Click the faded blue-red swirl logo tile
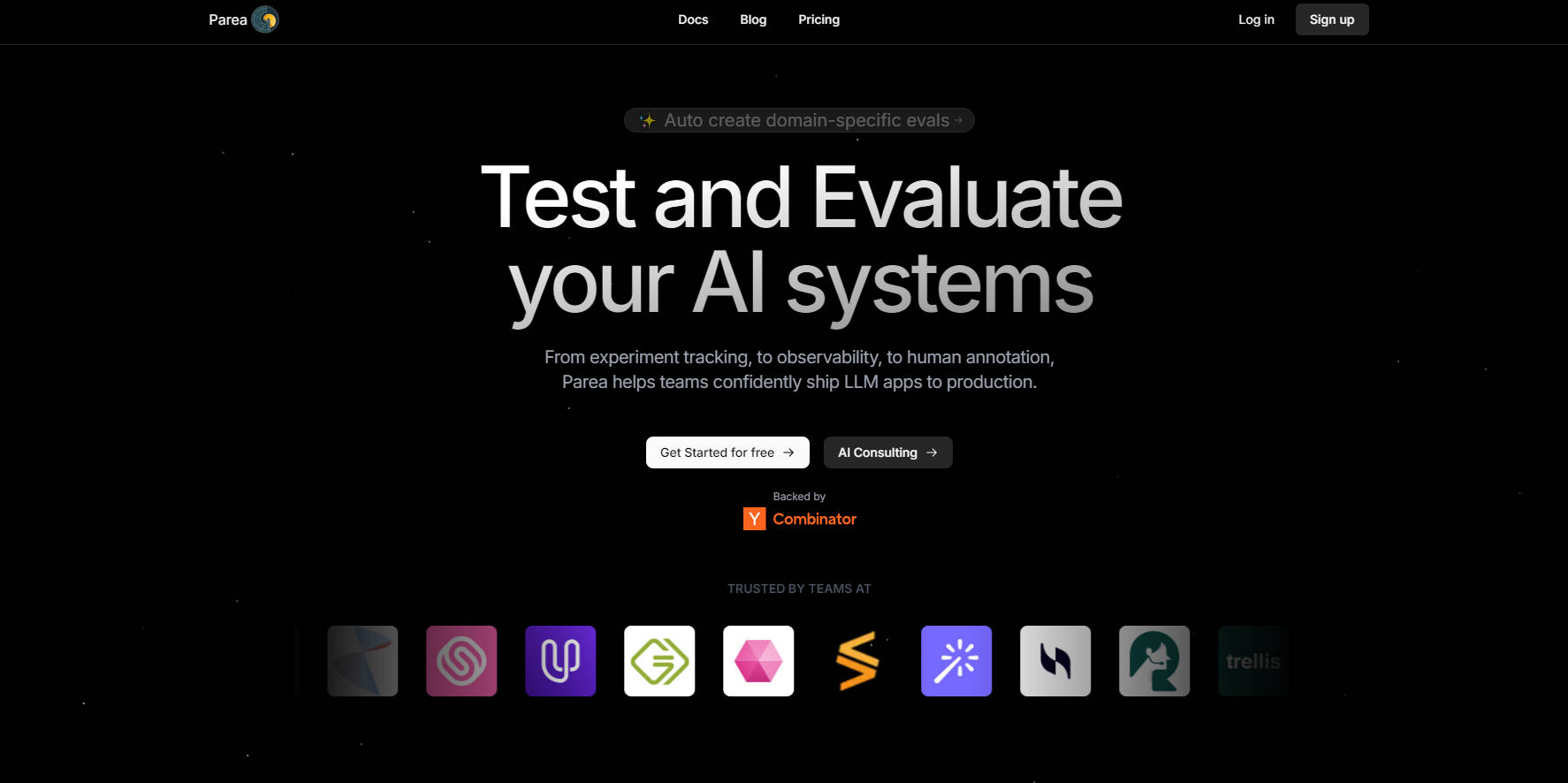 [362, 661]
